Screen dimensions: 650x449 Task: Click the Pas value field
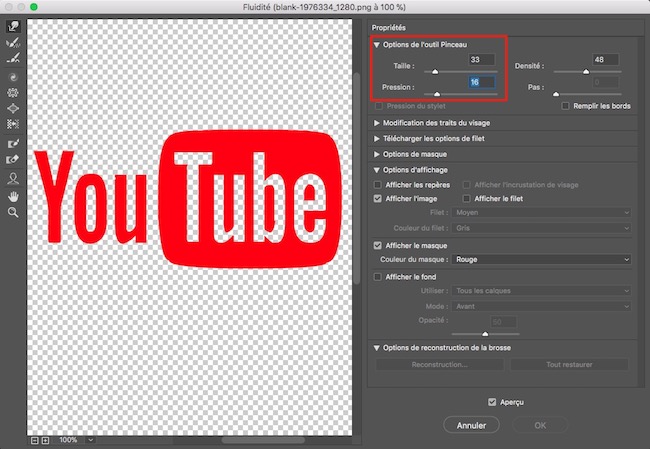pyautogui.click(x=606, y=82)
